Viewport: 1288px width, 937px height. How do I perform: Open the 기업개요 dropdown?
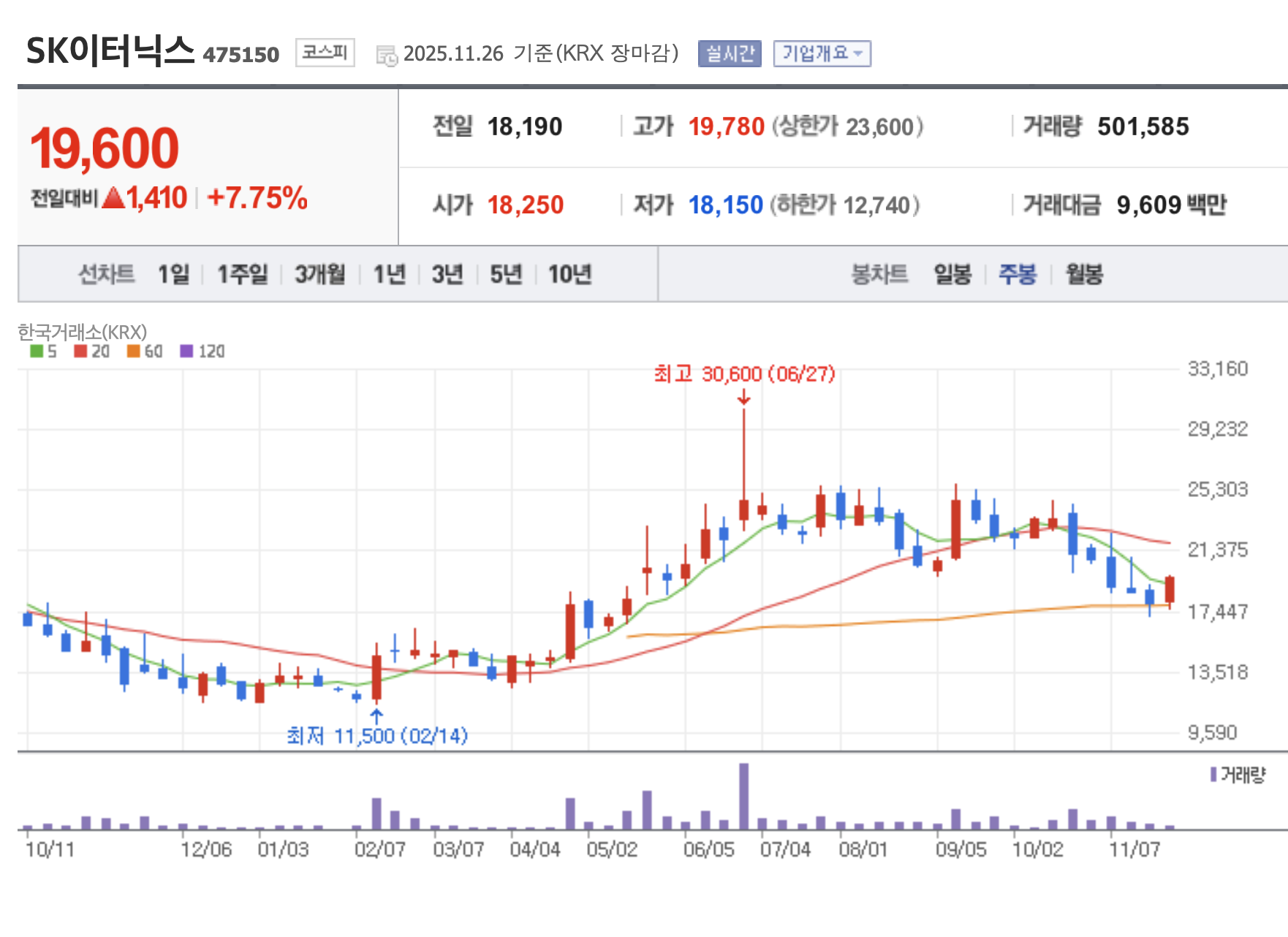point(822,53)
